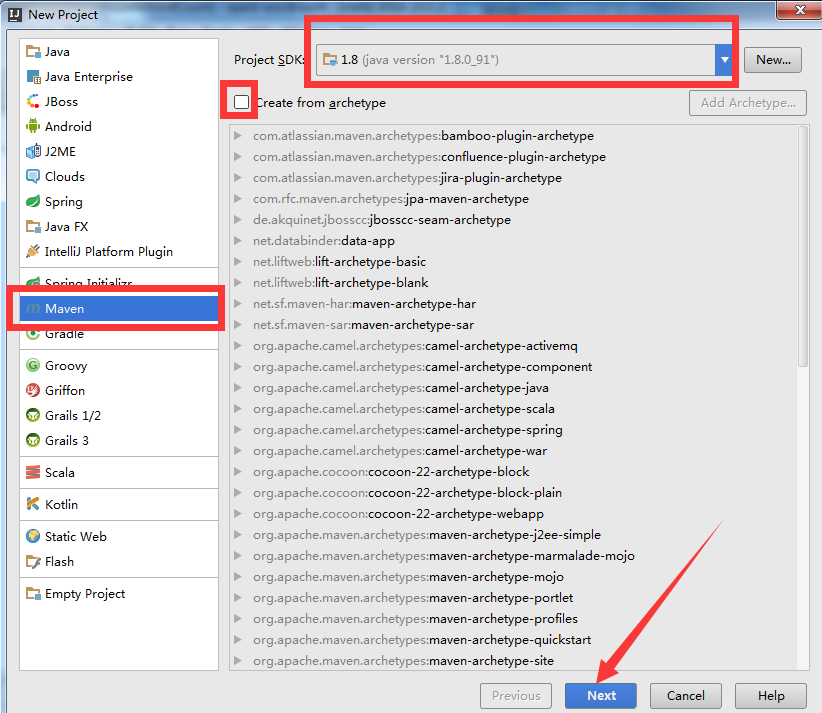The height and width of the screenshot is (713, 822).
Task: Click the Flash icon
Action: click(x=33, y=561)
